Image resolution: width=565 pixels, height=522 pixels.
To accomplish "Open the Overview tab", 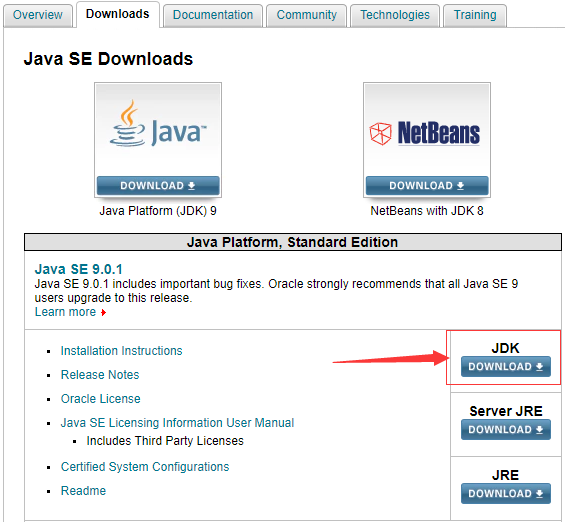I will (38, 15).
